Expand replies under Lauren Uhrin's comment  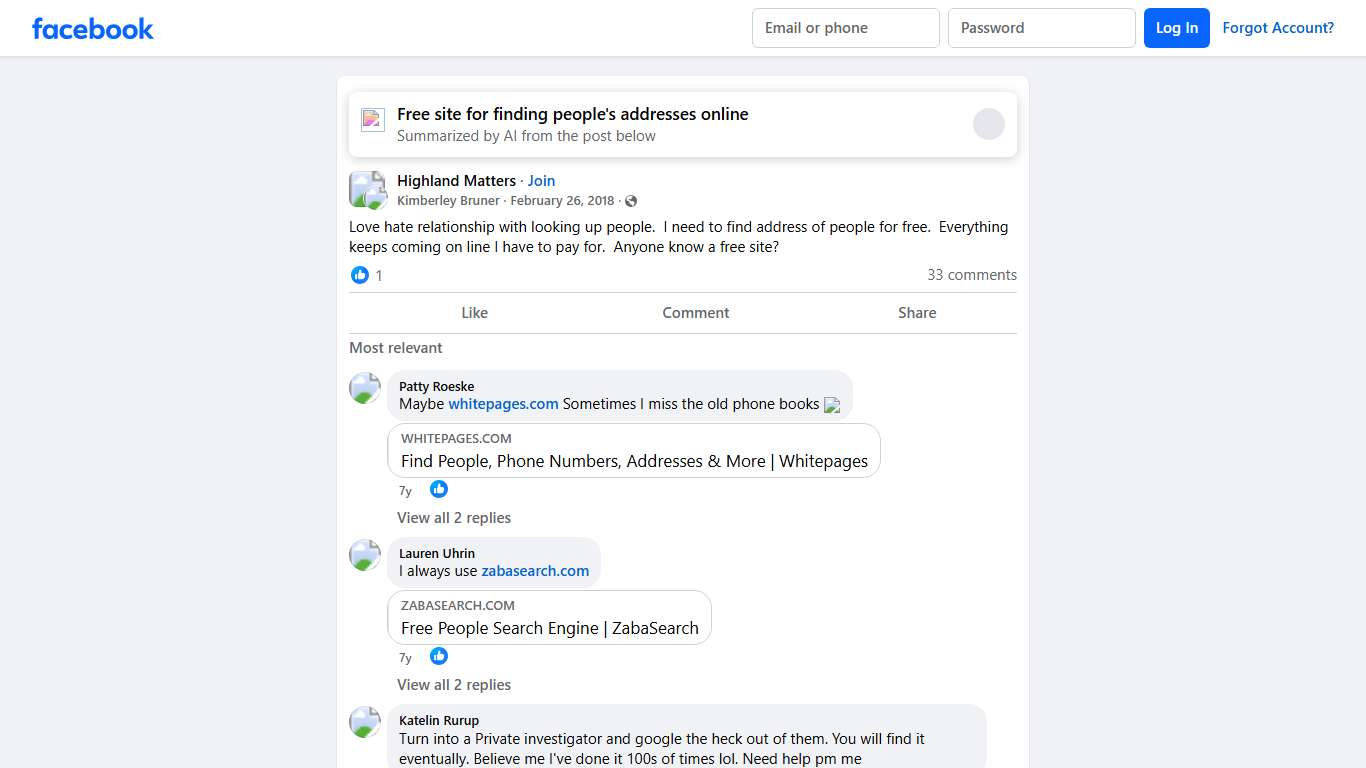pyautogui.click(x=454, y=685)
